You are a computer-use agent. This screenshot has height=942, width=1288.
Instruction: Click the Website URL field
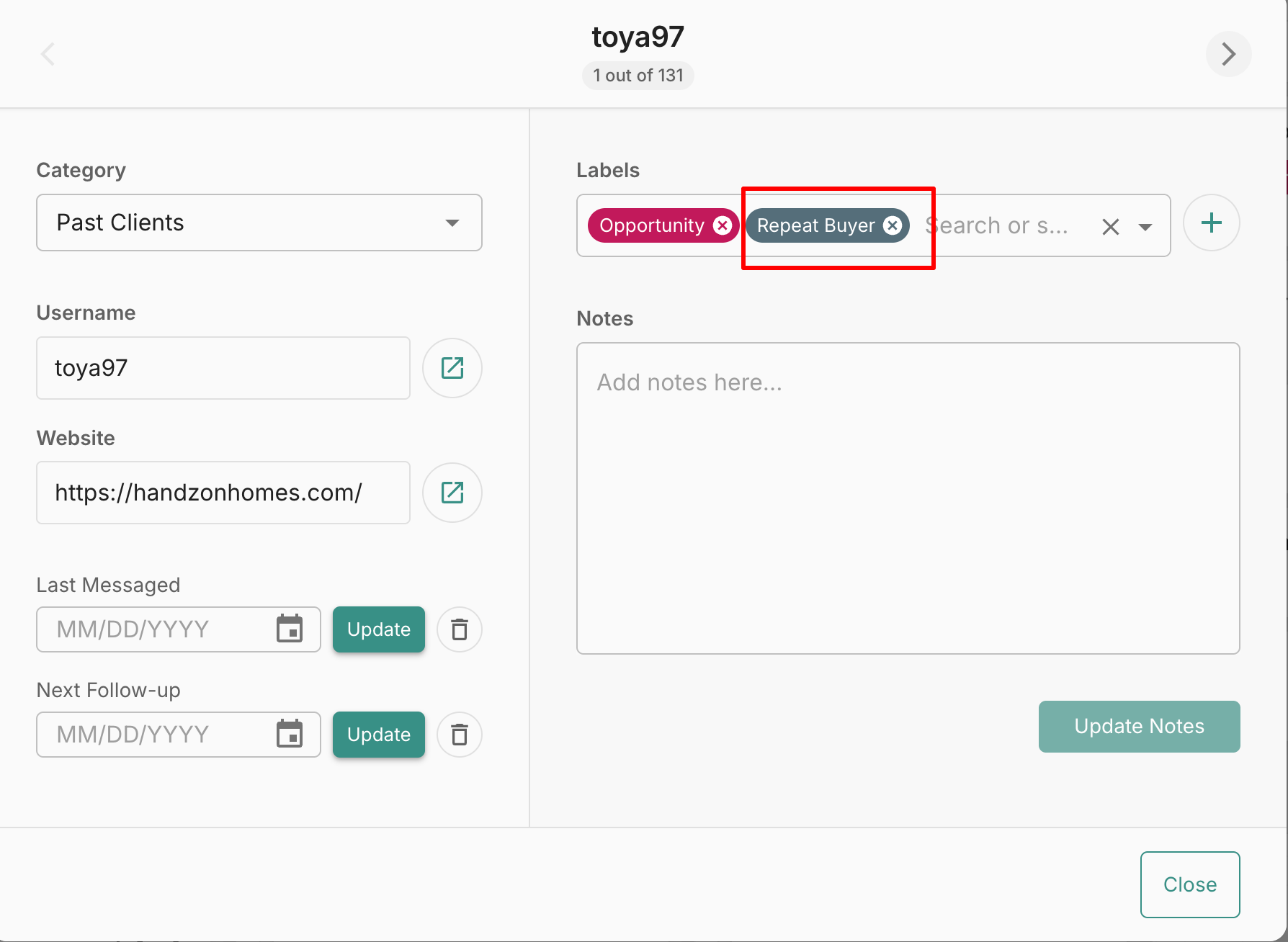click(223, 493)
